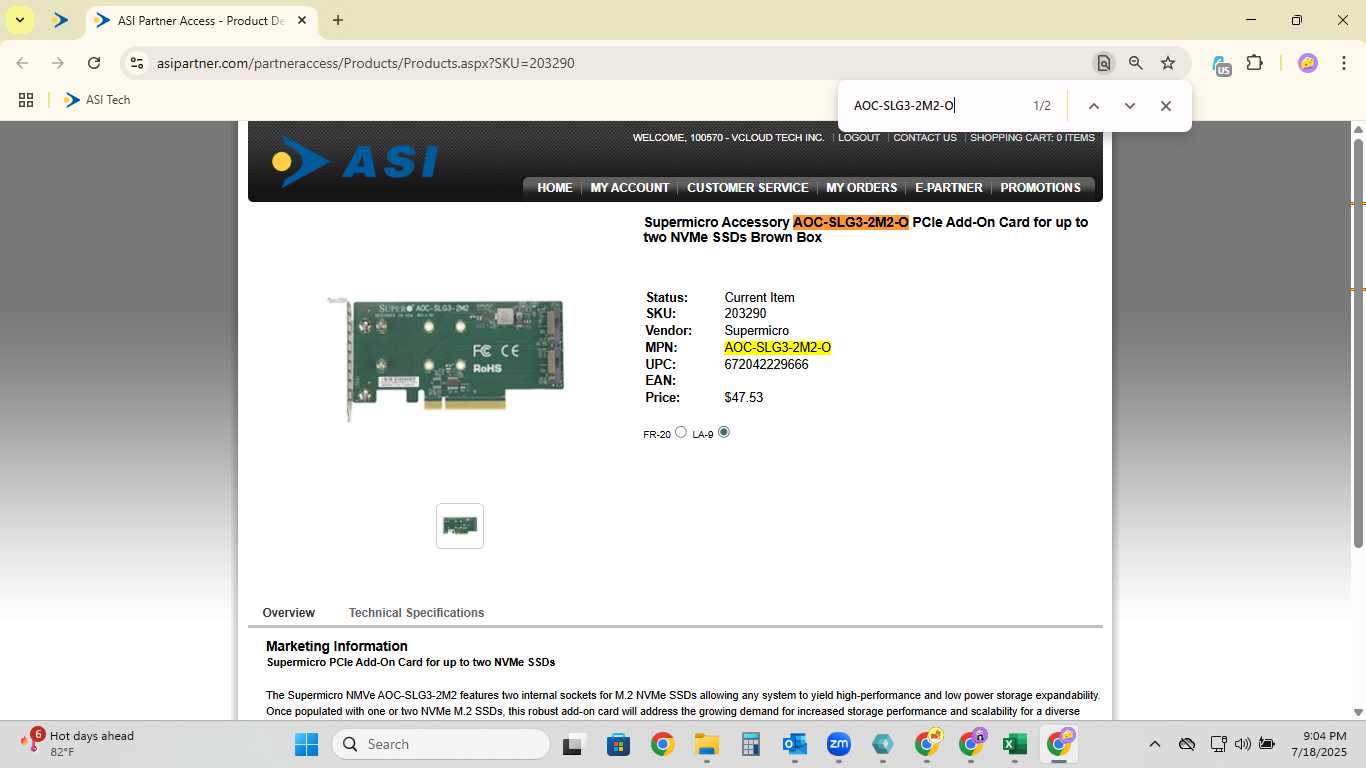Select the FR-20 radio button
This screenshot has width=1366, height=768.
[x=681, y=432]
